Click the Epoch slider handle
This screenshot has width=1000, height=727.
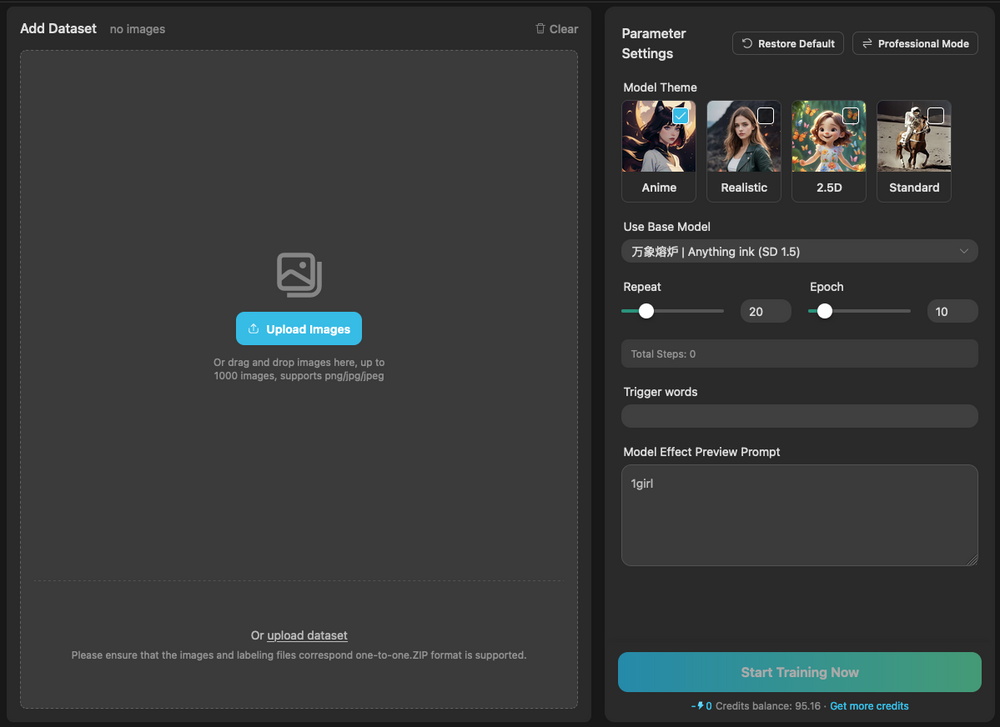tap(824, 311)
